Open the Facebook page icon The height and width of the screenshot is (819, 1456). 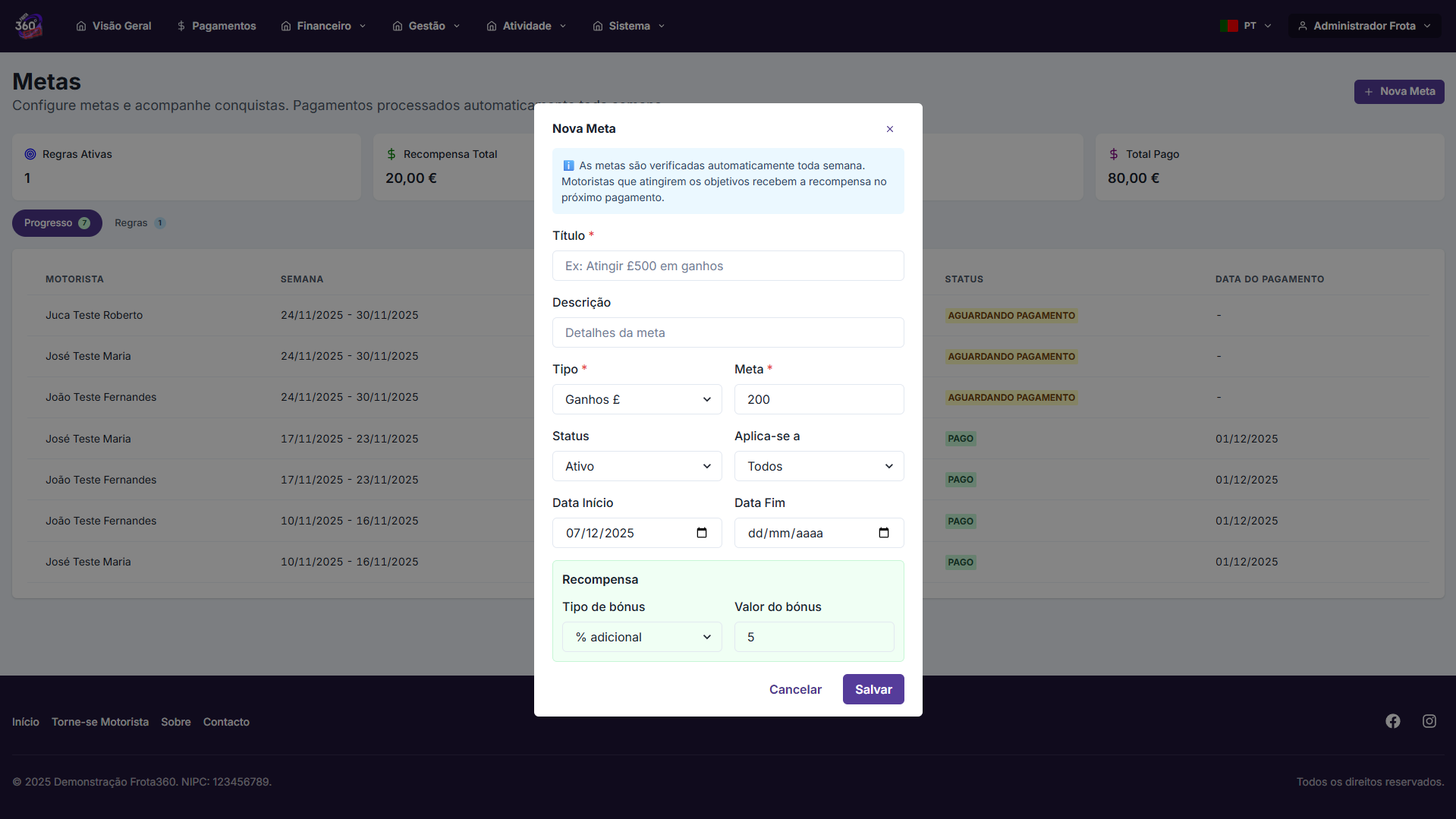click(1393, 721)
